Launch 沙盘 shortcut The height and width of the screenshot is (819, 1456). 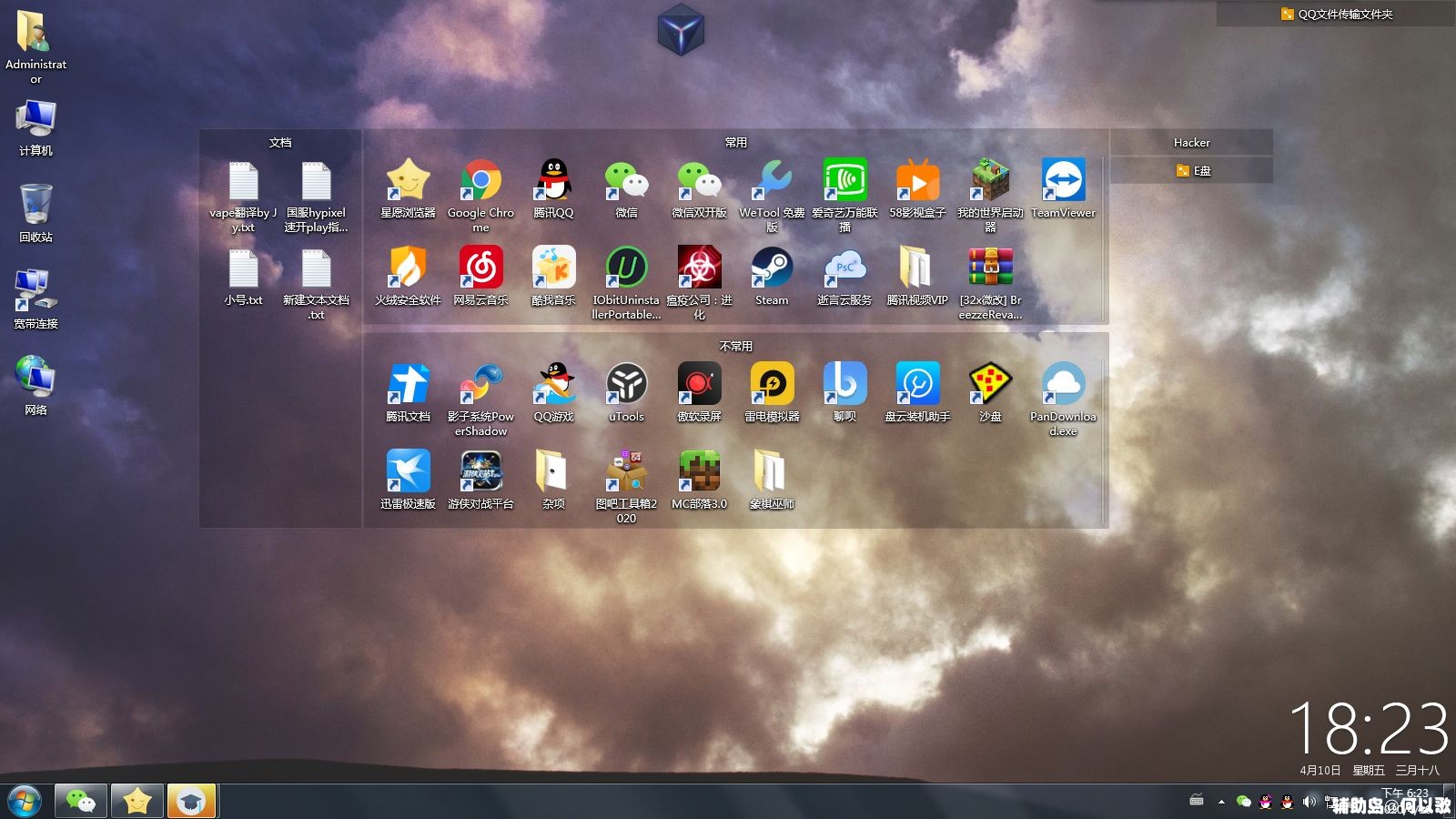(990, 393)
